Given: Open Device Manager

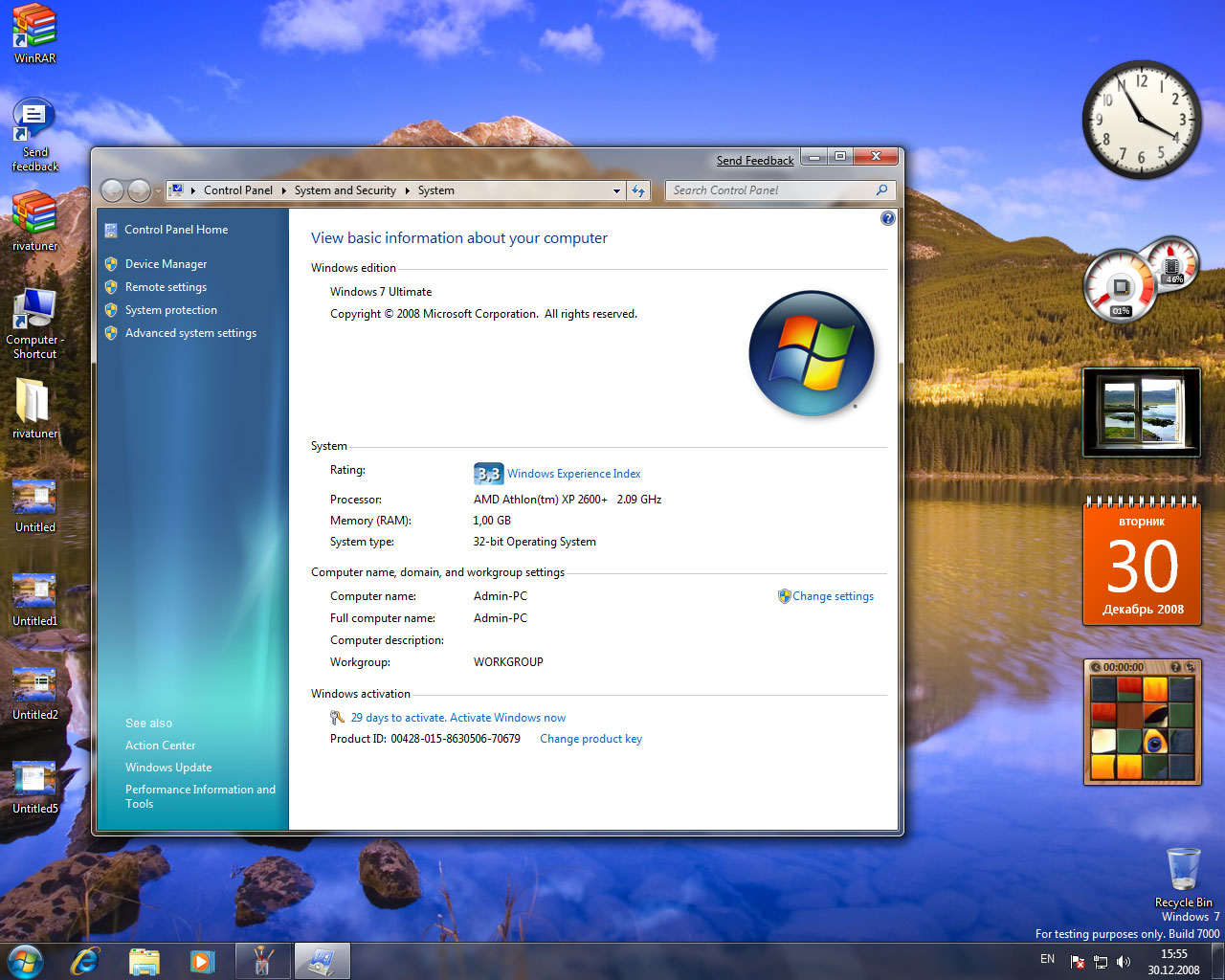Looking at the screenshot, I should (166, 264).
